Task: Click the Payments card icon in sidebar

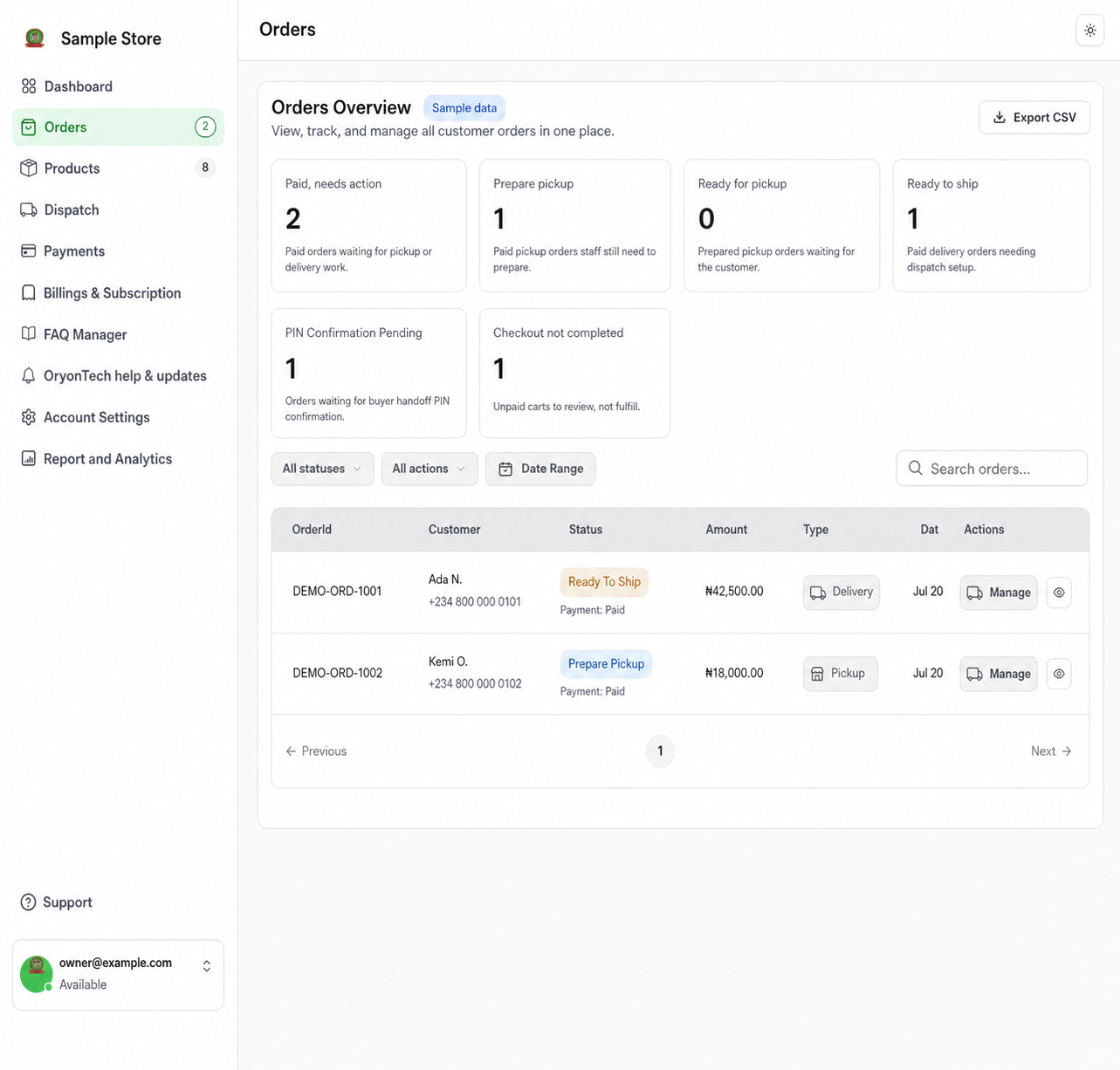Action: click(29, 251)
